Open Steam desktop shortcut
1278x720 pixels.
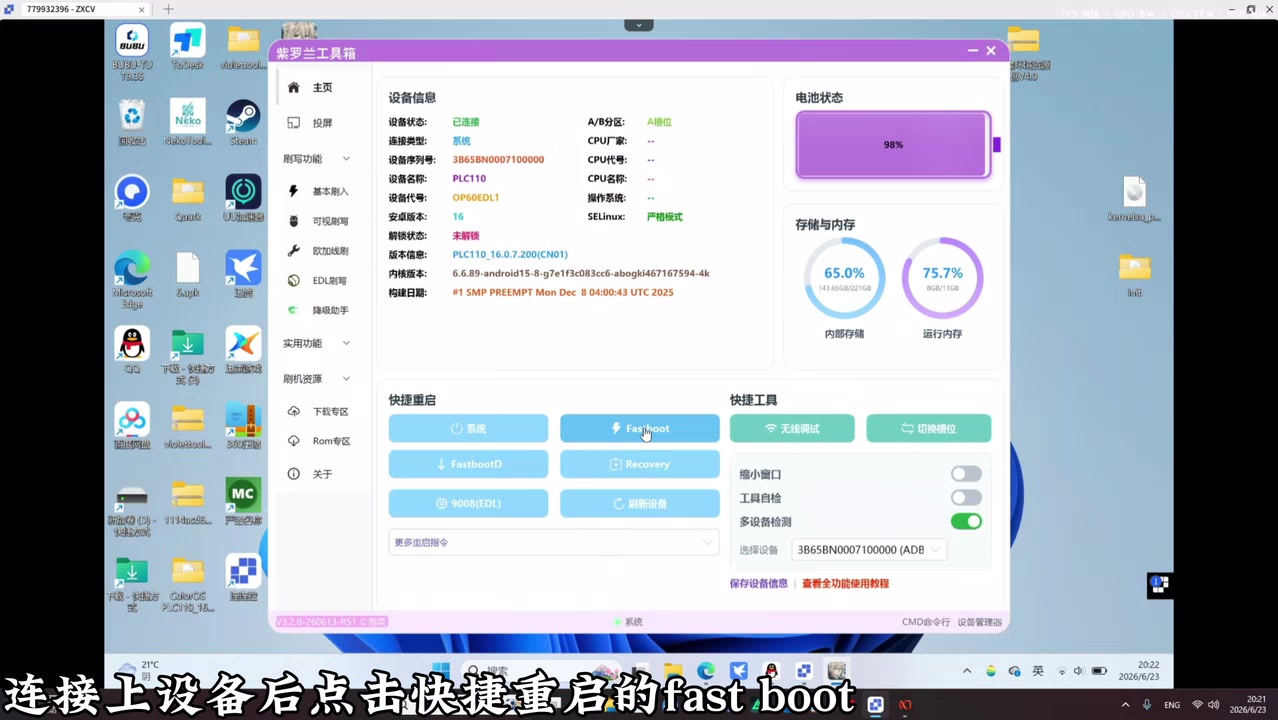coord(243,123)
